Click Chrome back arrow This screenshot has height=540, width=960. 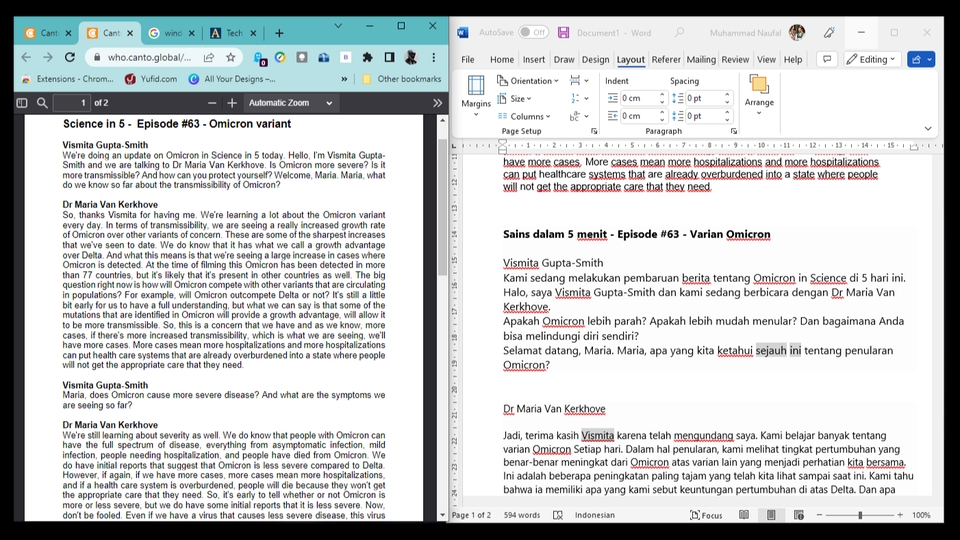pyautogui.click(x=26, y=57)
